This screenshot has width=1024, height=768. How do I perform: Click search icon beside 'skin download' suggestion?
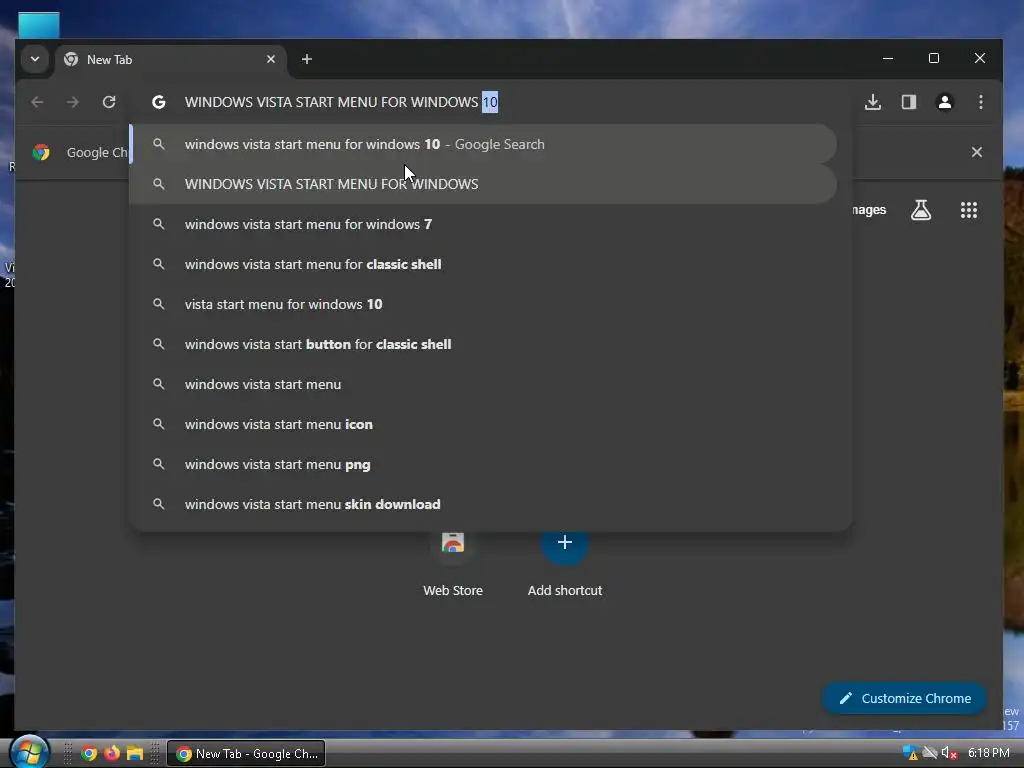click(x=159, y=504)
